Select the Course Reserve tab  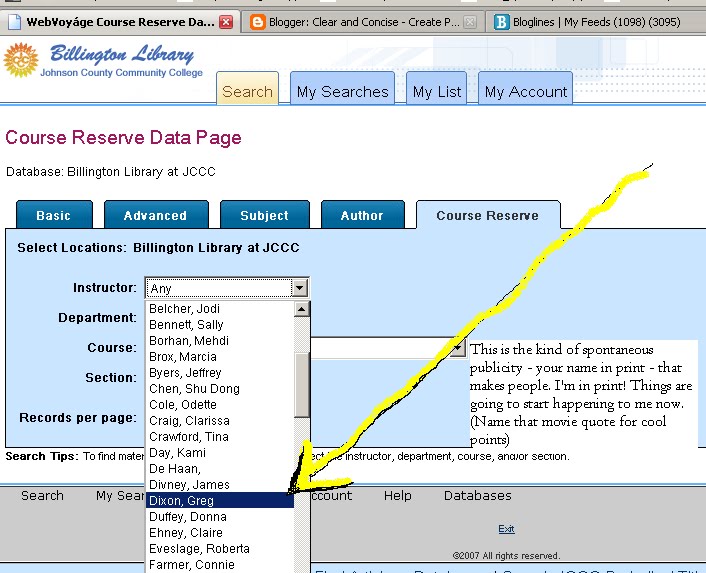pos(488,215)
